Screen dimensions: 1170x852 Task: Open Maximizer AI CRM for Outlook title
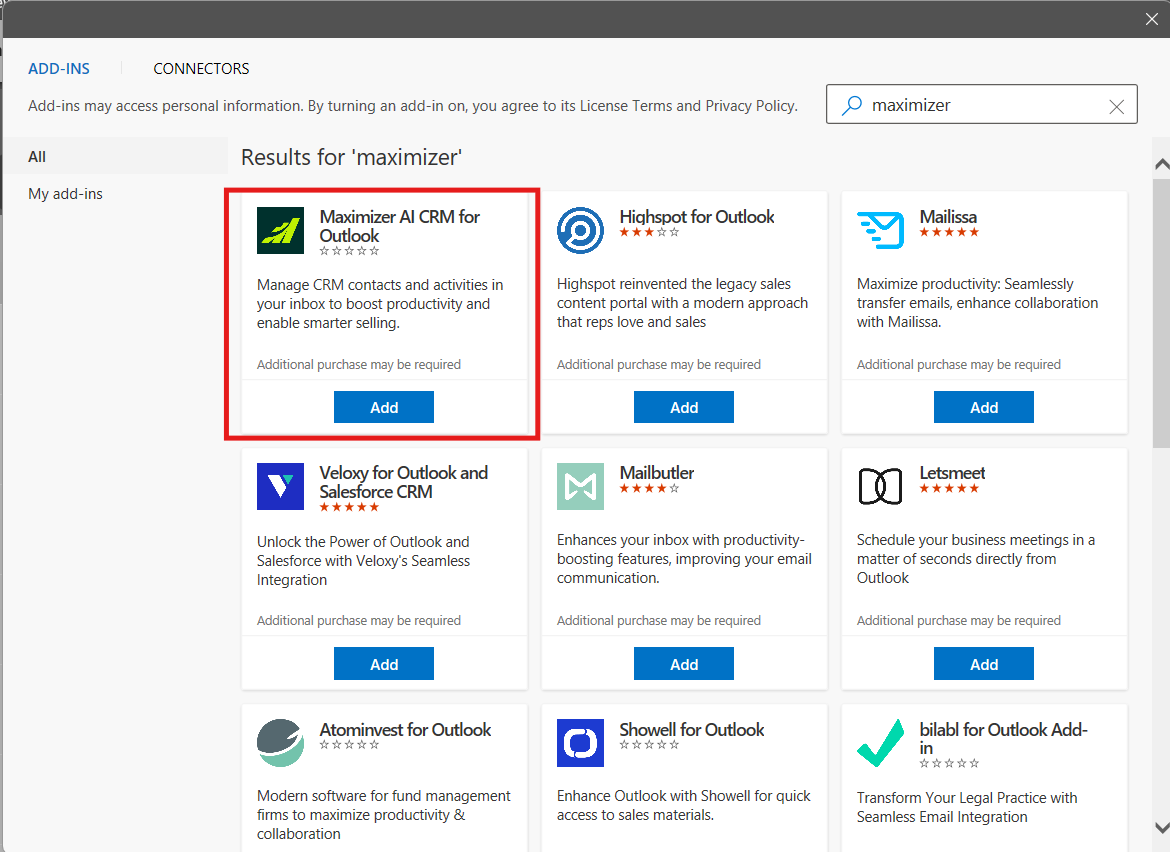400,226
